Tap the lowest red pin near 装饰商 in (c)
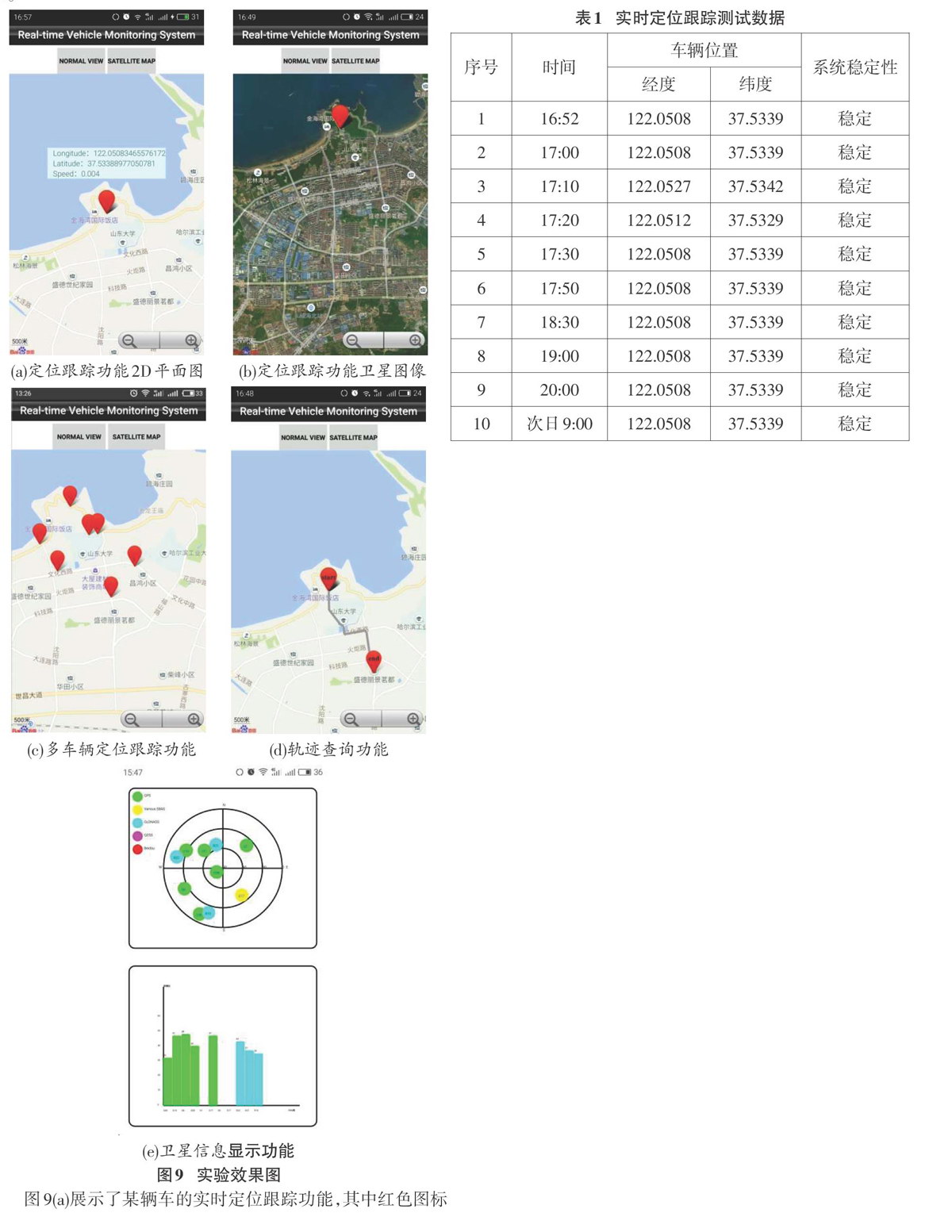This screenshot has height=1232, width=952. [111, 586]
